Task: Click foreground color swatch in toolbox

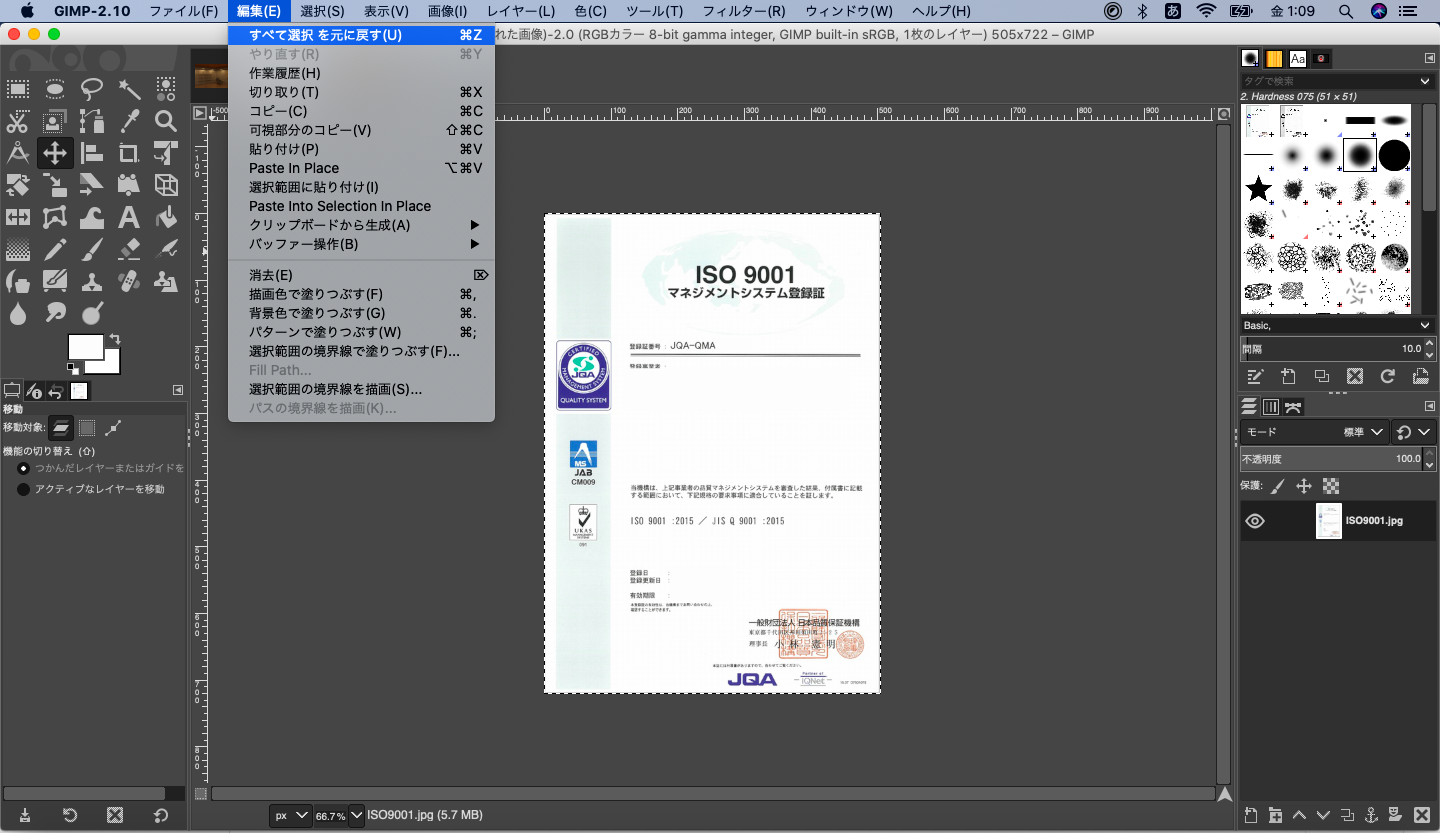Action: pos(85,347)
